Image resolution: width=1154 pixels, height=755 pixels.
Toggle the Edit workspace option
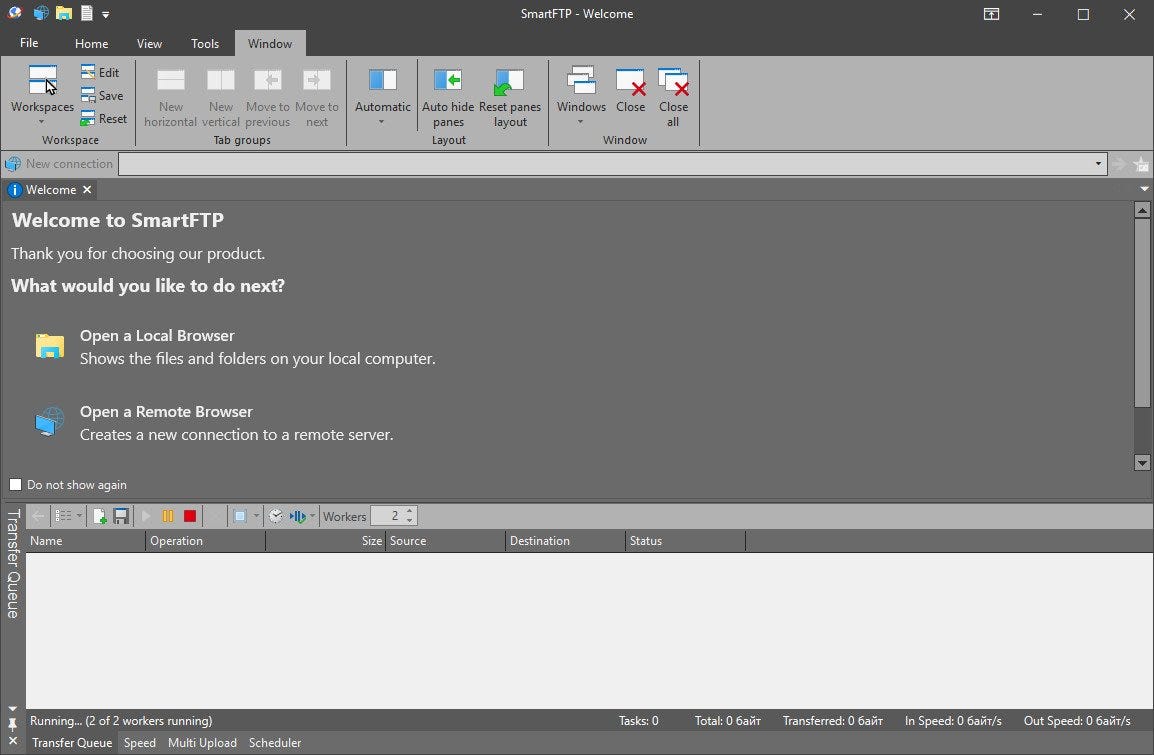coord(101,72)
